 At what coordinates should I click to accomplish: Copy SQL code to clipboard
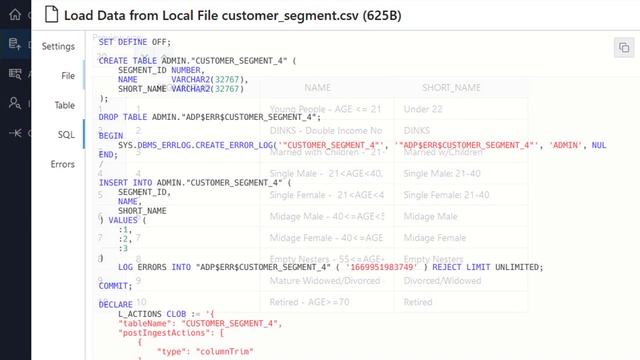pyautogui.click(x=624, y=48)
